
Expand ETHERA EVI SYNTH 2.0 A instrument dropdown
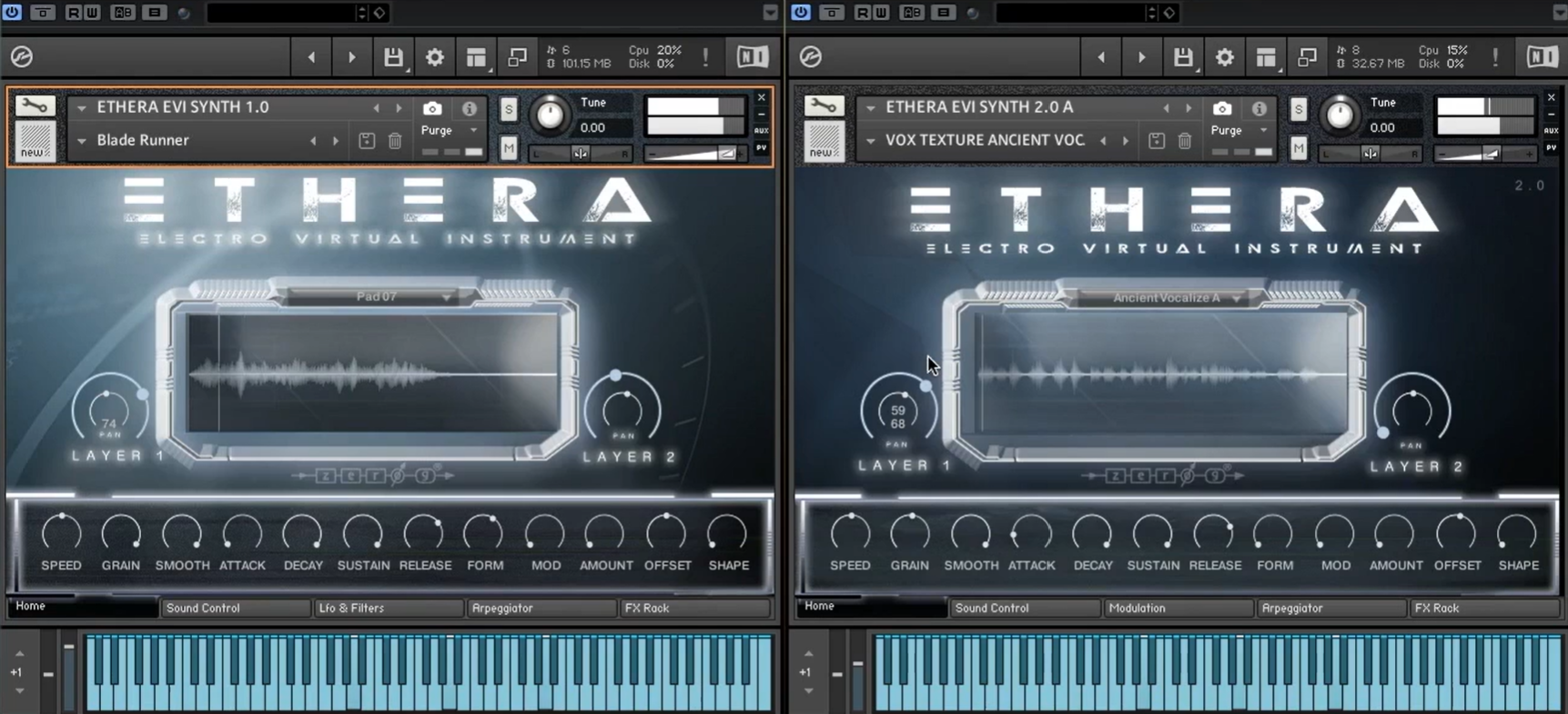(x=870, y=107)
